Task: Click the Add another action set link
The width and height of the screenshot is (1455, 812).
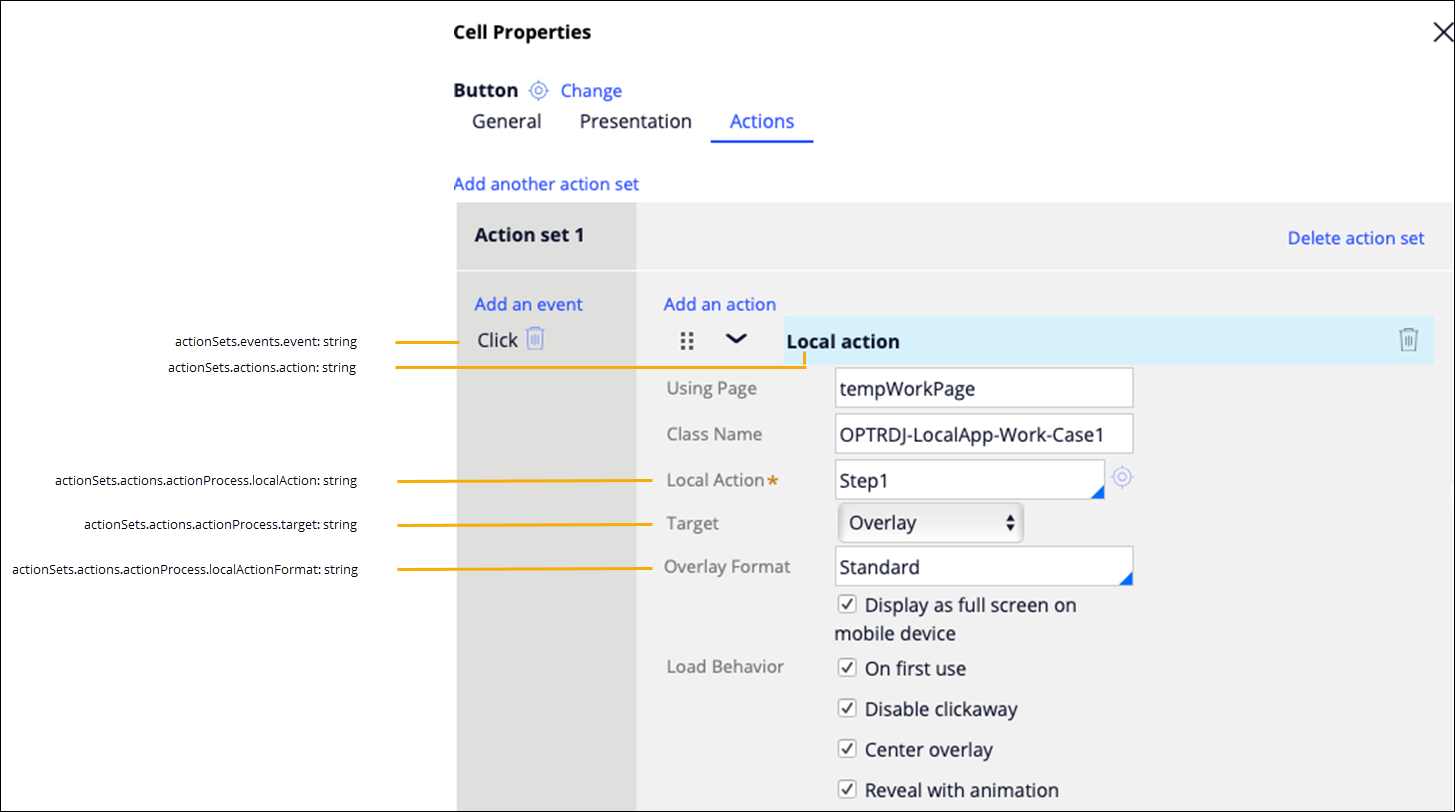Action: 545,184
